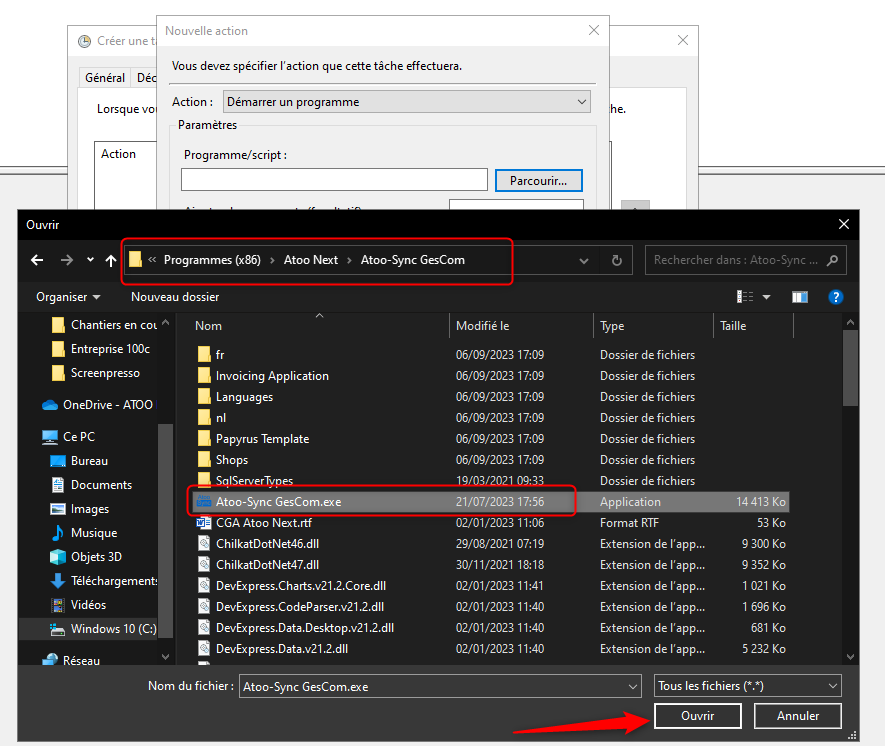The image size is (885, 746).
Task: Open the Organiser menu
Action: (x=68, y=297)
